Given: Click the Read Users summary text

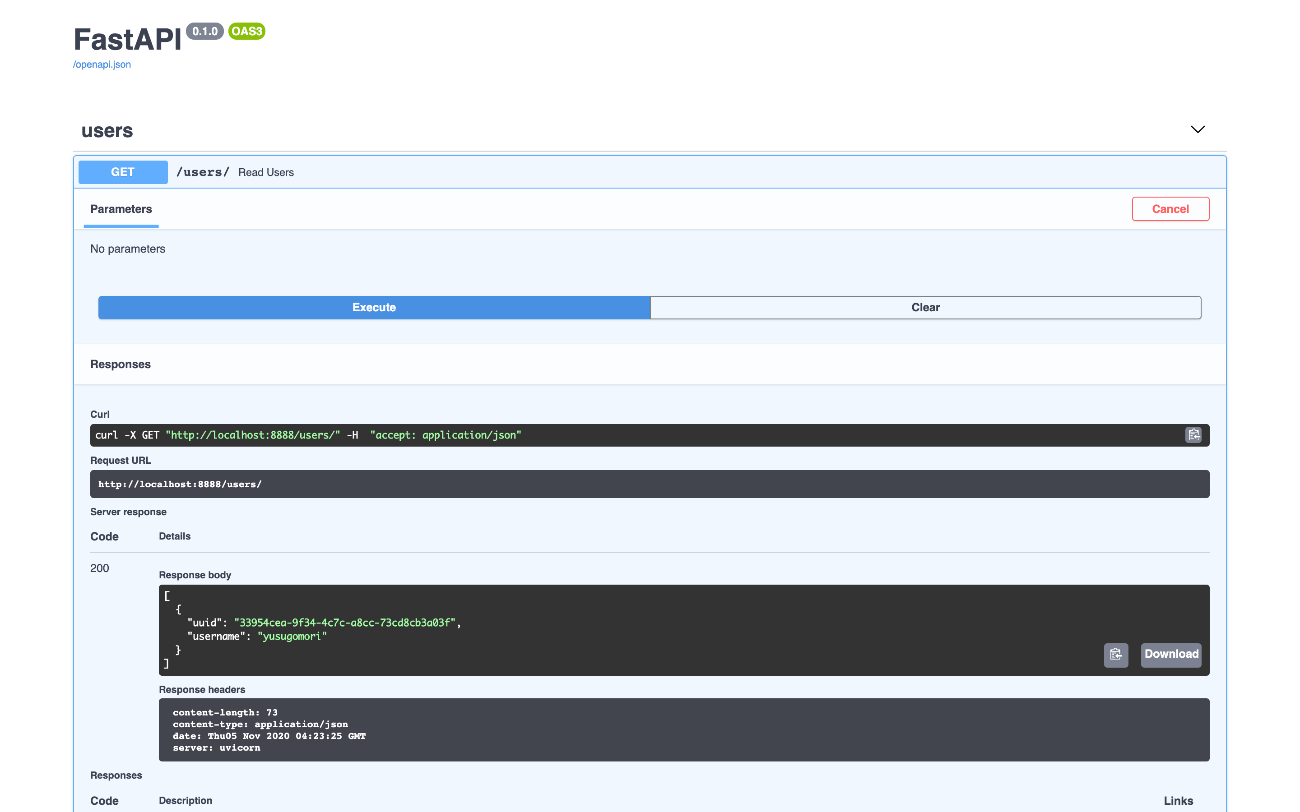Looking at the screenshot, I should pyautogui.click(x=266, y=172).
